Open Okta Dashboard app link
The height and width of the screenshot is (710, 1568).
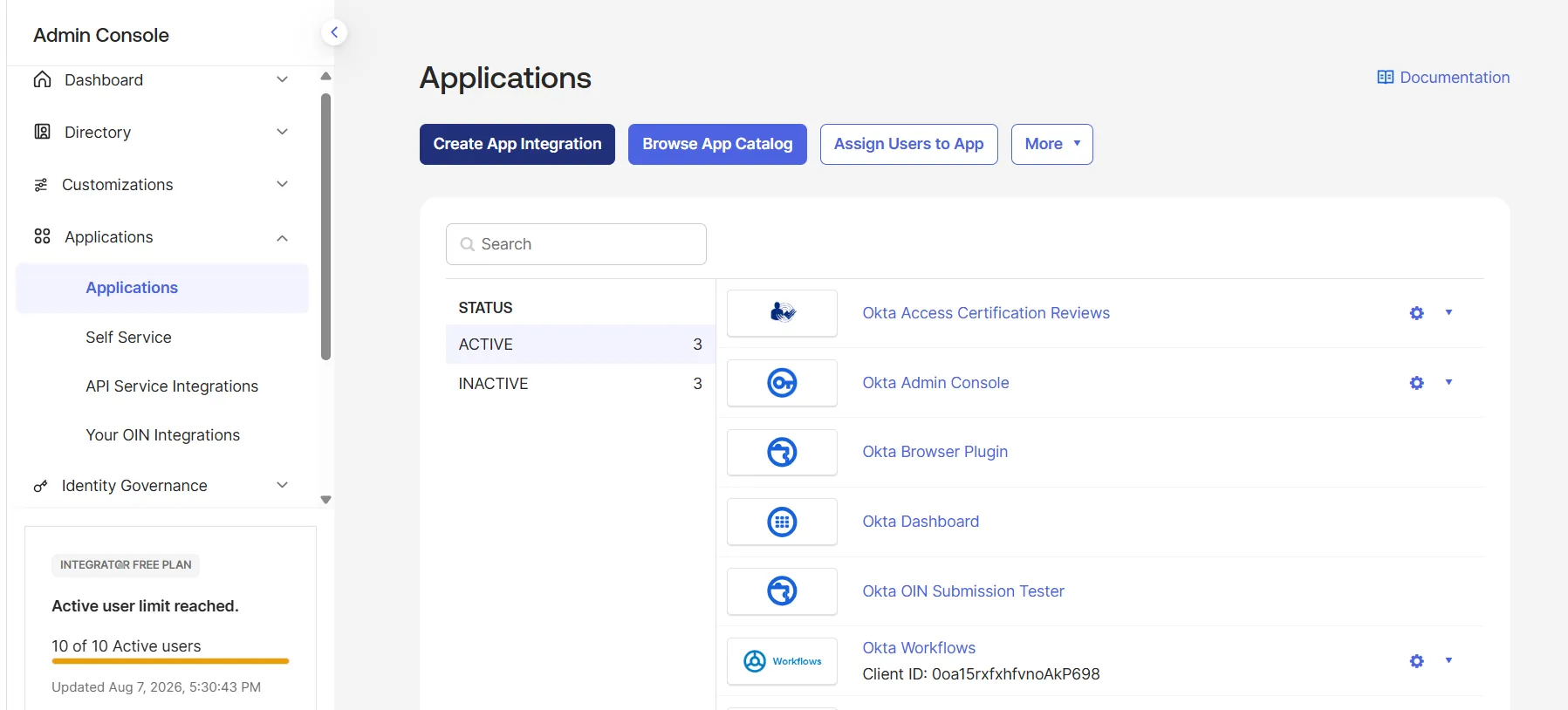[x=921, y=522]
